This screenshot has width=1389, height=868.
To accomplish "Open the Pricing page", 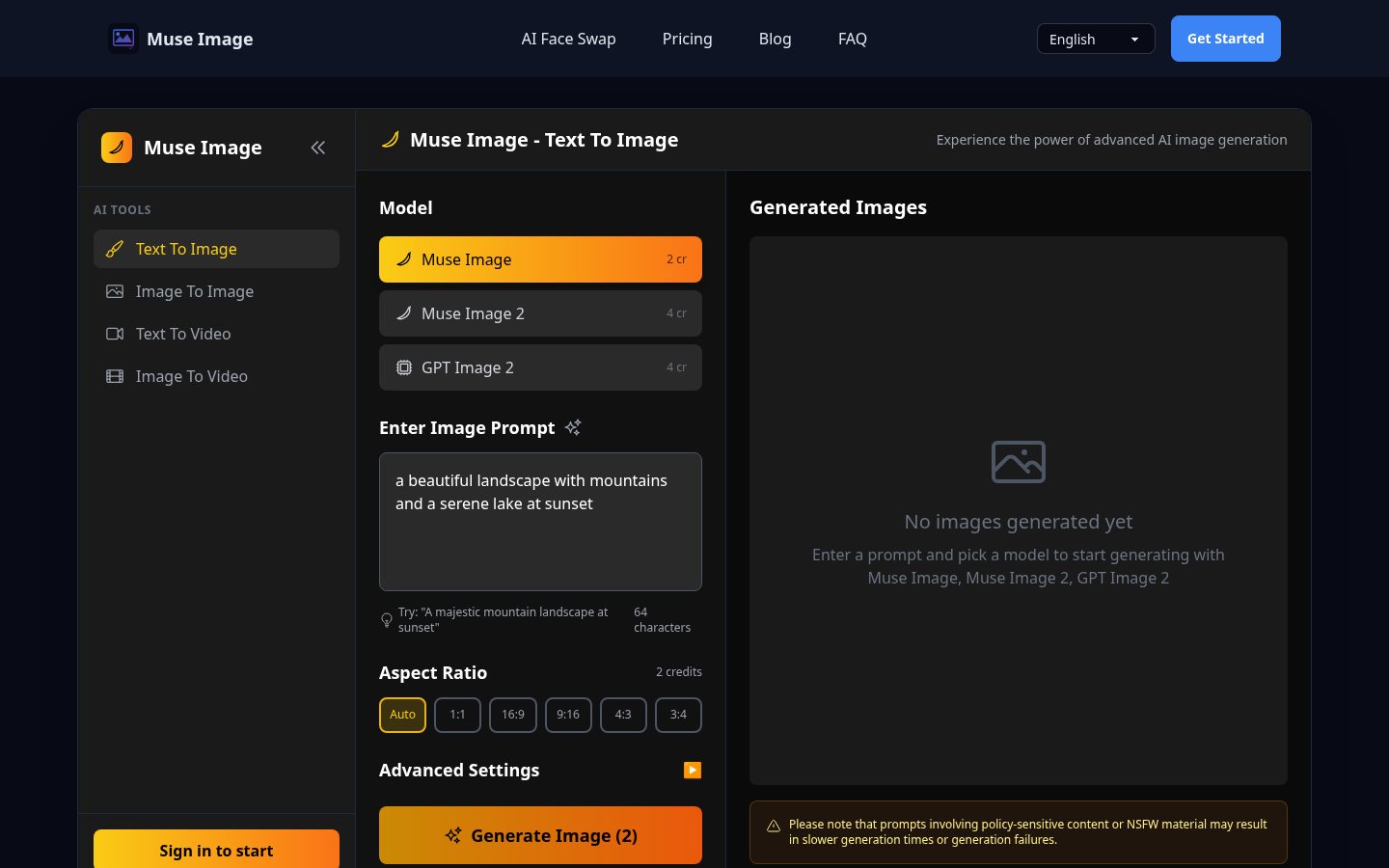I will [687, 39].
